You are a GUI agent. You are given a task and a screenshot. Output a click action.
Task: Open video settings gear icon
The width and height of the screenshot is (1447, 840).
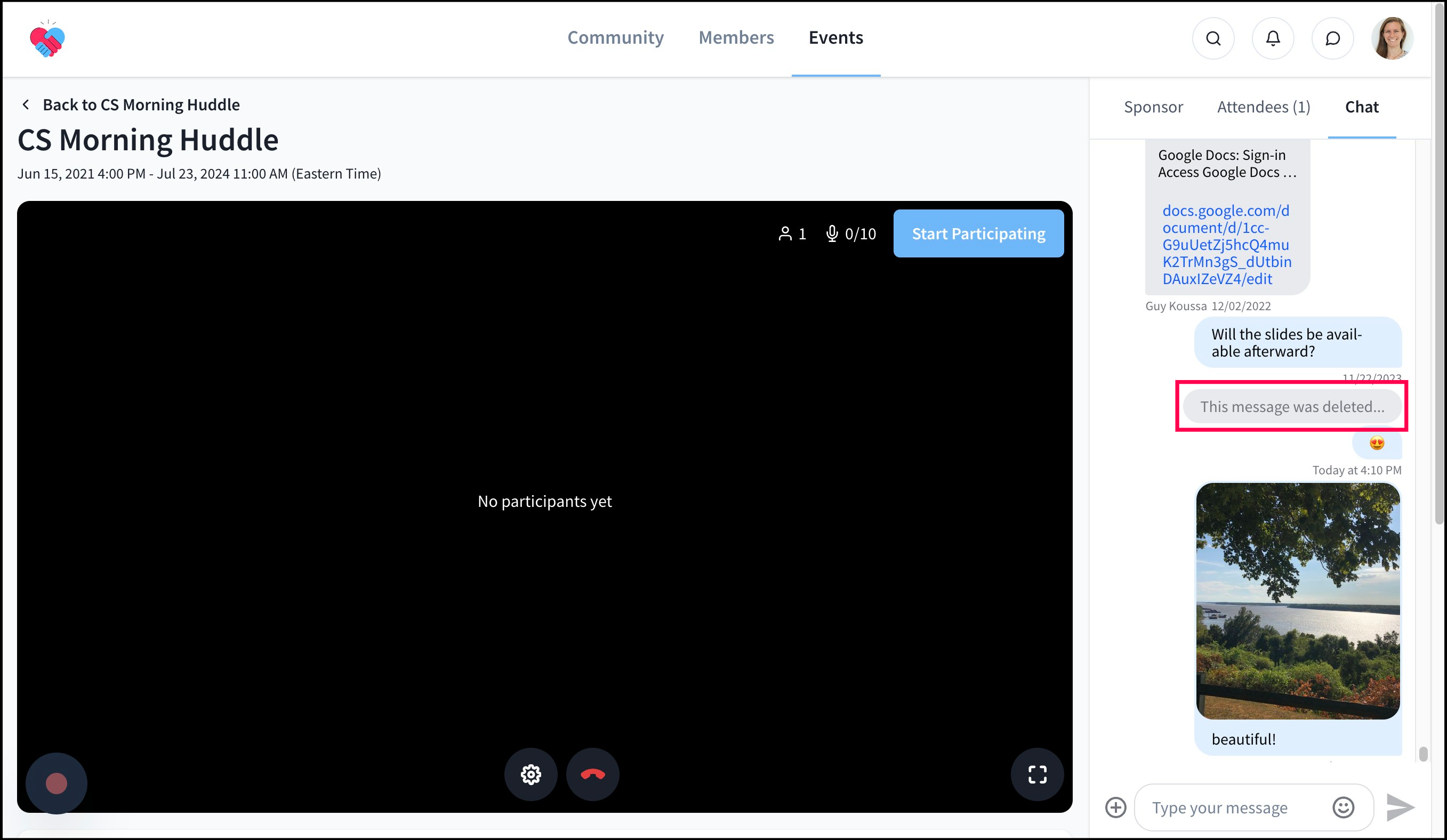[x=530, y=774]
